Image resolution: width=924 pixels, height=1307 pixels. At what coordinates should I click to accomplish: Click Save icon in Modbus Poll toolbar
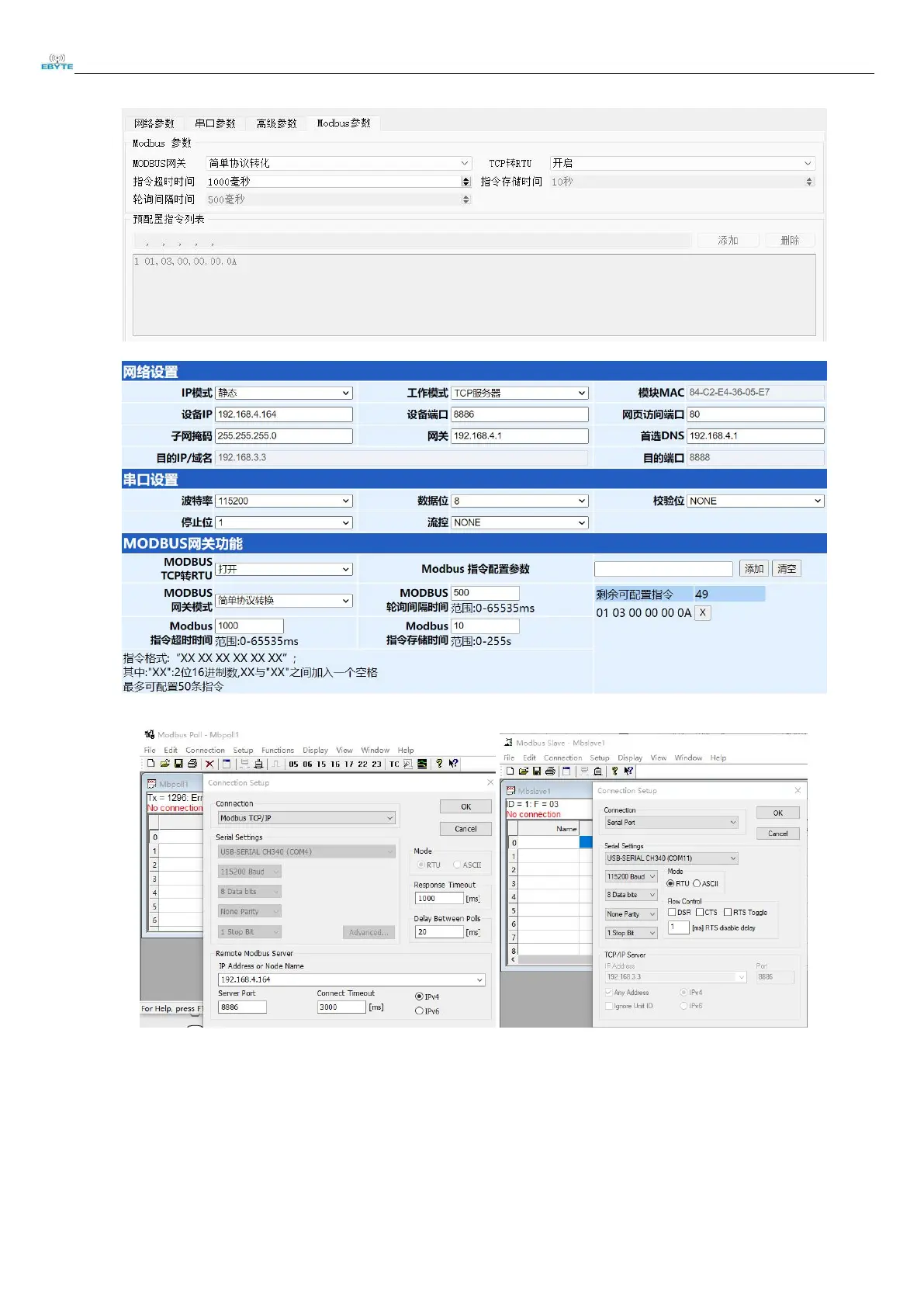pos(178,764)
